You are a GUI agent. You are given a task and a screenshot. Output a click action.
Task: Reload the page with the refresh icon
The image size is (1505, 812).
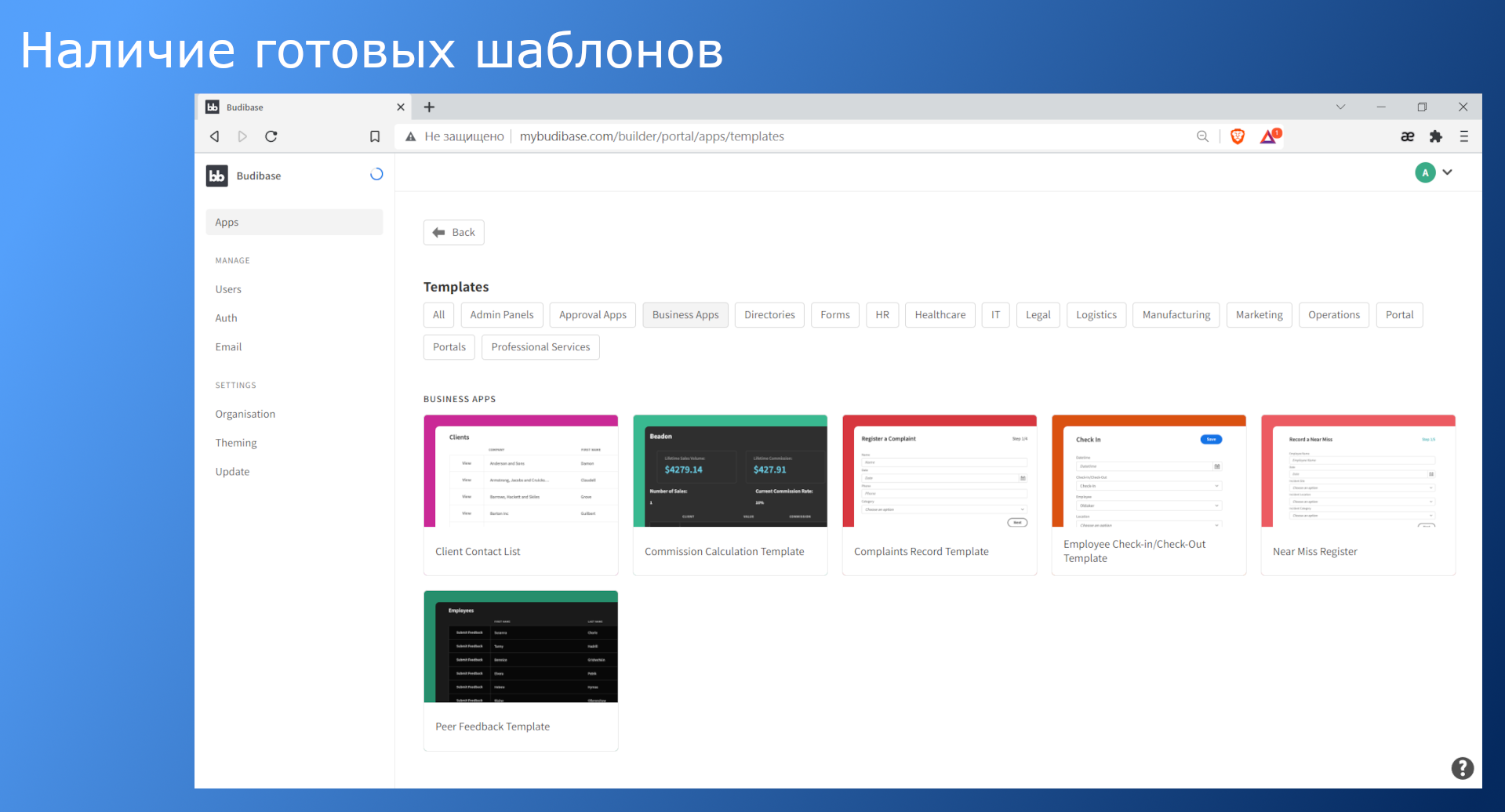(x=271, y=136)
